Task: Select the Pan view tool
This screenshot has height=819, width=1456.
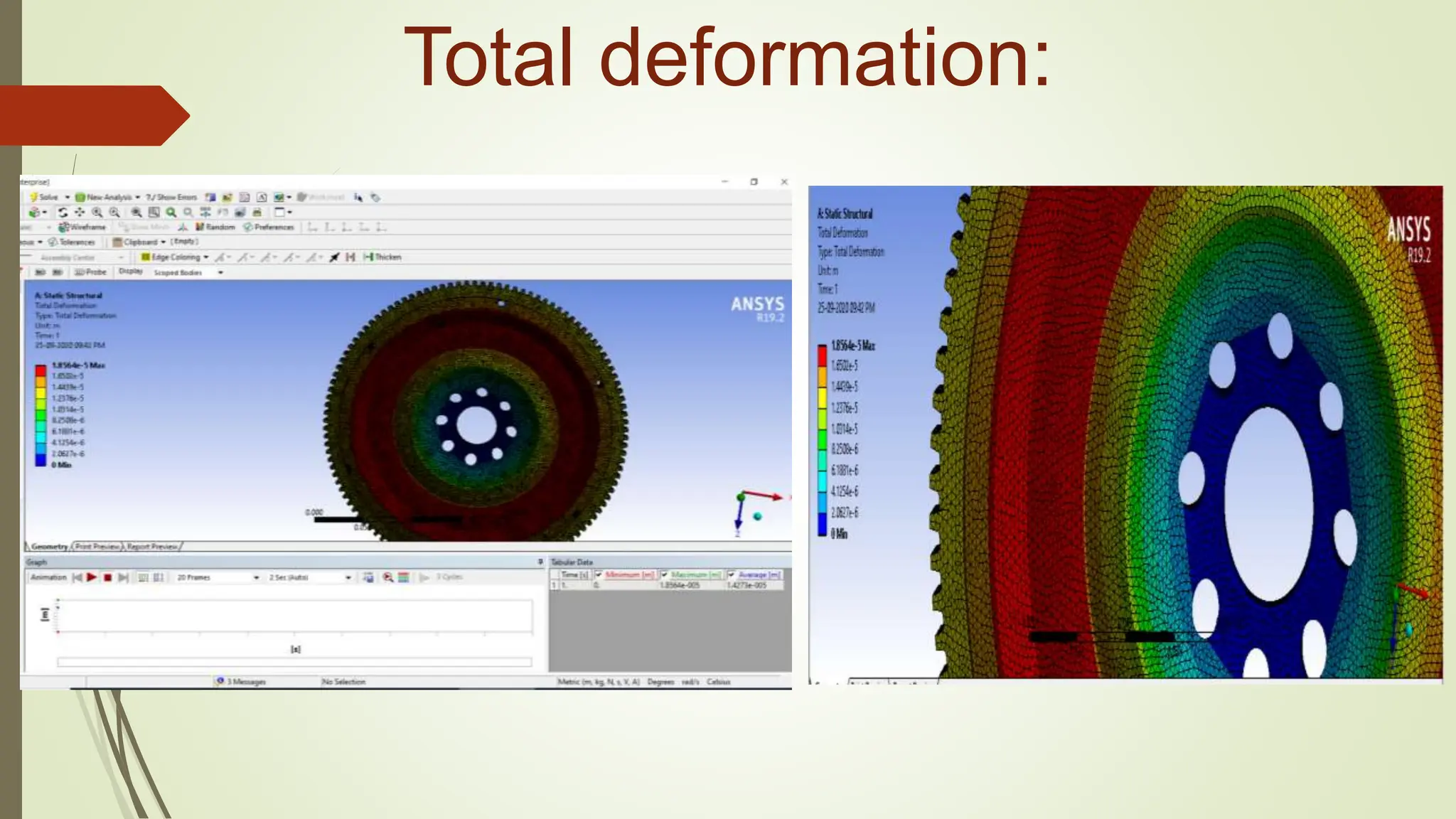Action: (80, 212)
